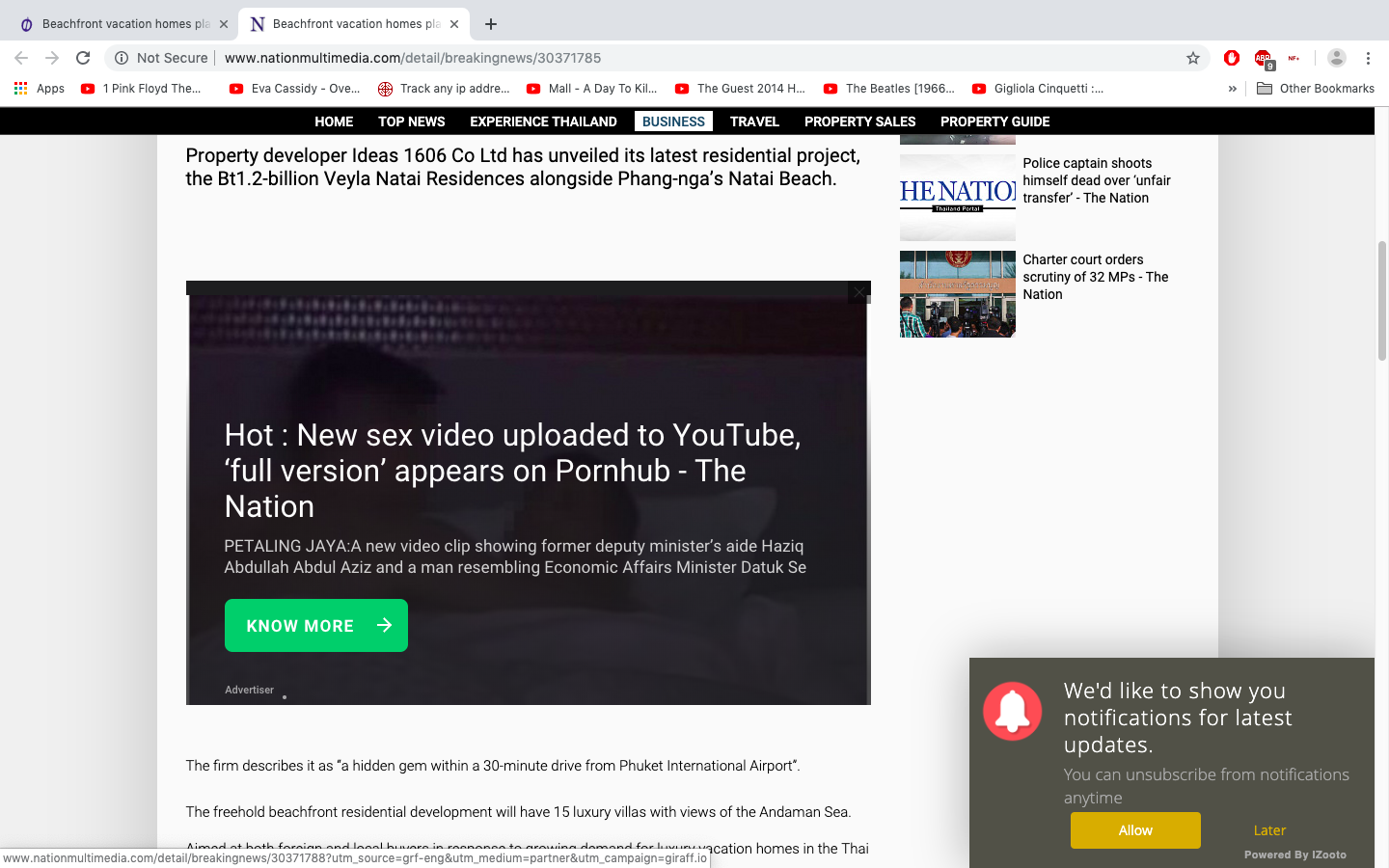Click the Advertiser label in the ad

click(x=249, y=690)
